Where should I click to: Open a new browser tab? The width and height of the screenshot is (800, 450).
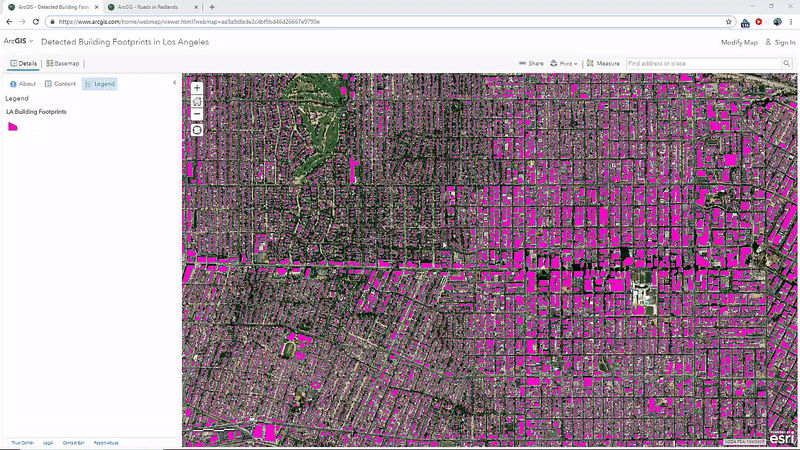point(212,7)
